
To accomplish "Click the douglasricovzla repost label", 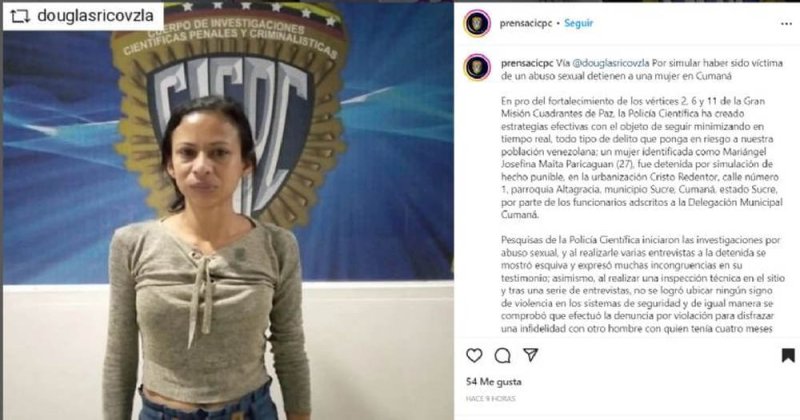I will coord(95,16).
